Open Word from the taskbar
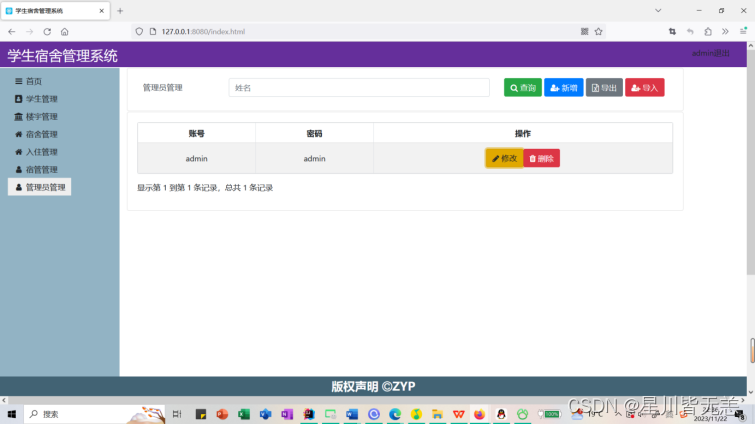 [352, 414]
